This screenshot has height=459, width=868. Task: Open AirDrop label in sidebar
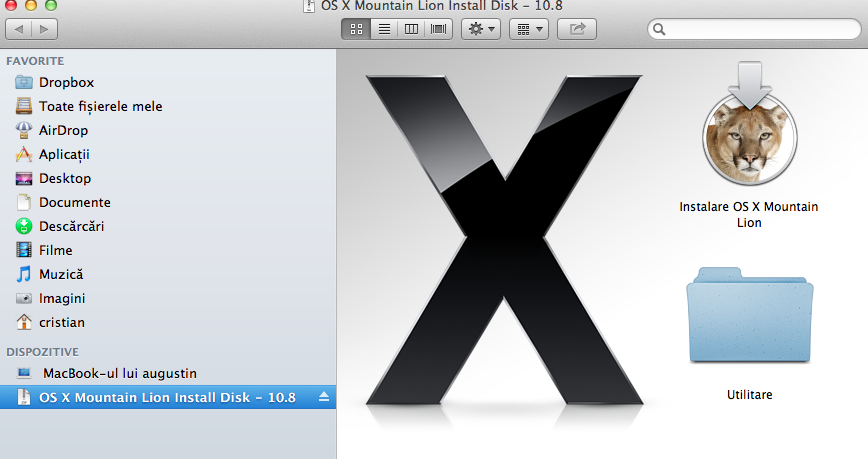(64, 131)
